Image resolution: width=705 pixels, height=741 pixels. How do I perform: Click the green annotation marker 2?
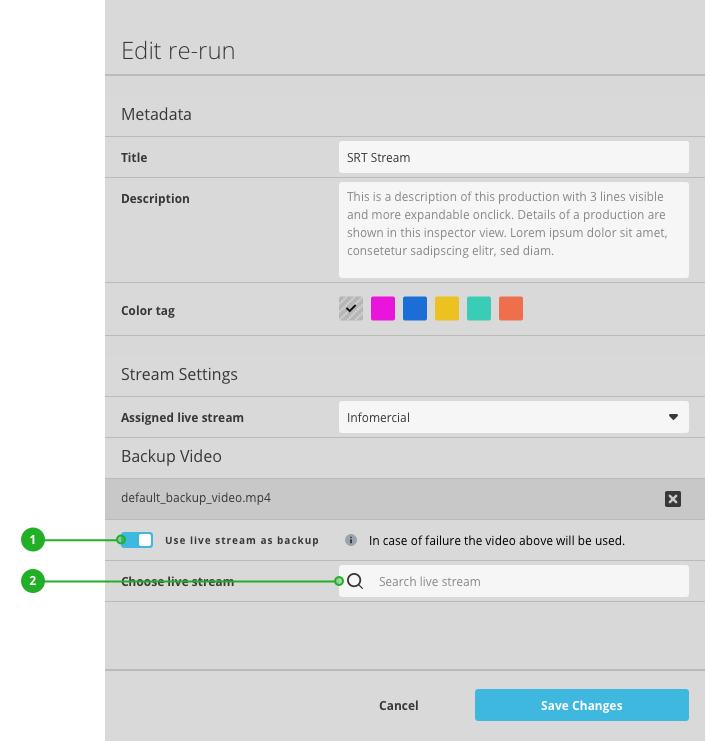click(33, 581)
